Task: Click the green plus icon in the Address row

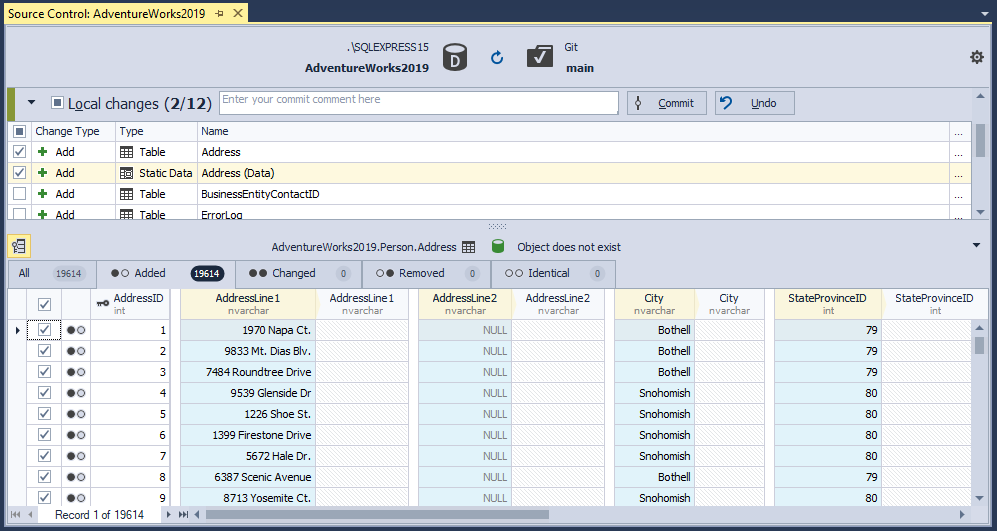Action: (43, 152)
